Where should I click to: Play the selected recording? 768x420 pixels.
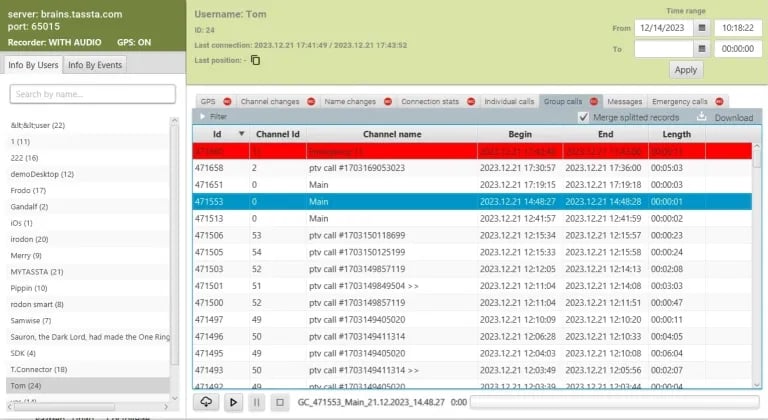(x=233, y=402)
